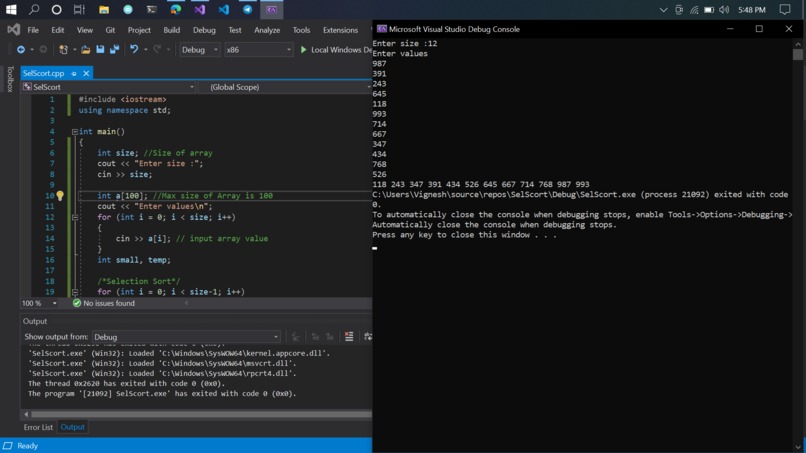Click the Save All icon
Screen dimensions: 806x453
tap(115, 49)
